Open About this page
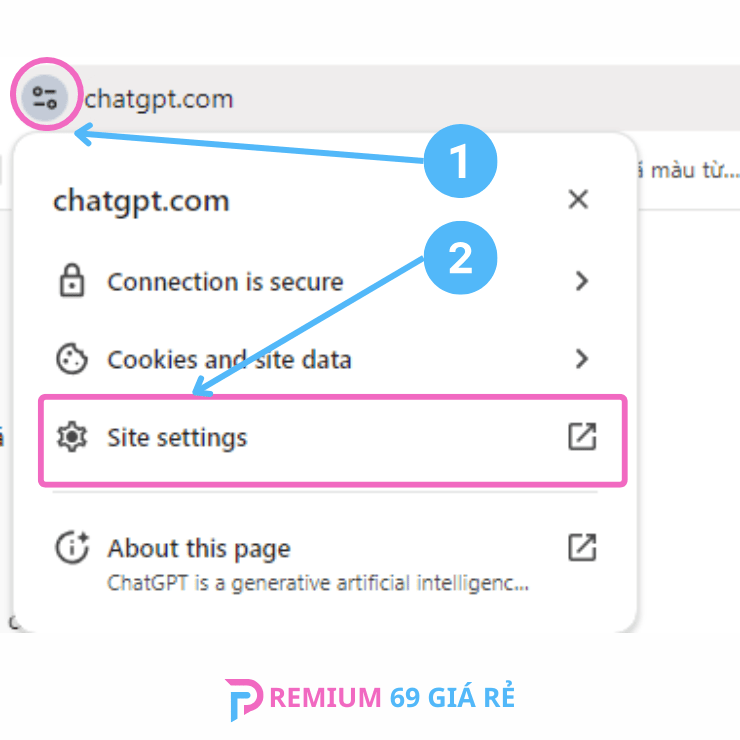740x740 pixels. tap(199, 548)
